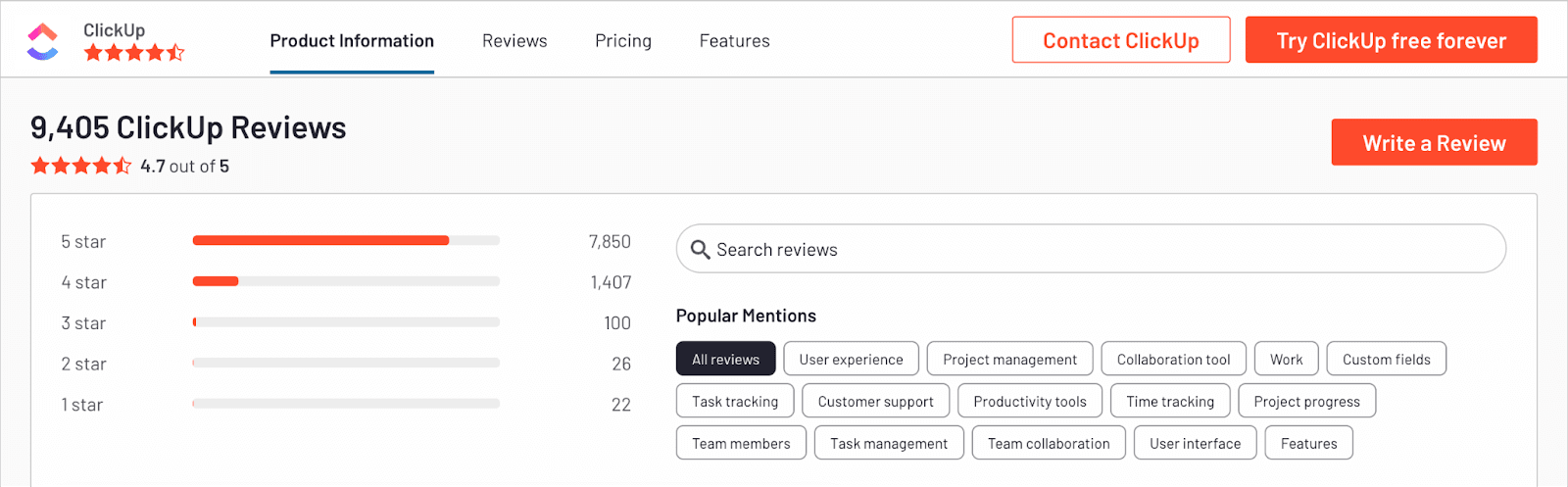The image size is (1568, 487).
Task: Toggle the Collaboration tool mention filter
Action: click(1174, 359)
